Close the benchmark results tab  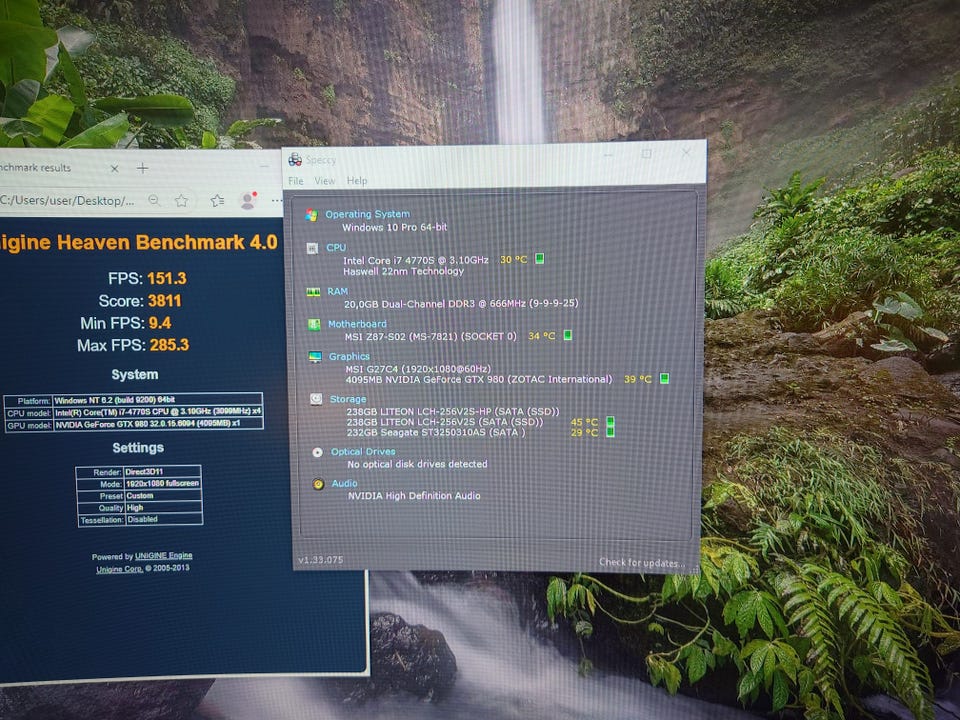115,168
